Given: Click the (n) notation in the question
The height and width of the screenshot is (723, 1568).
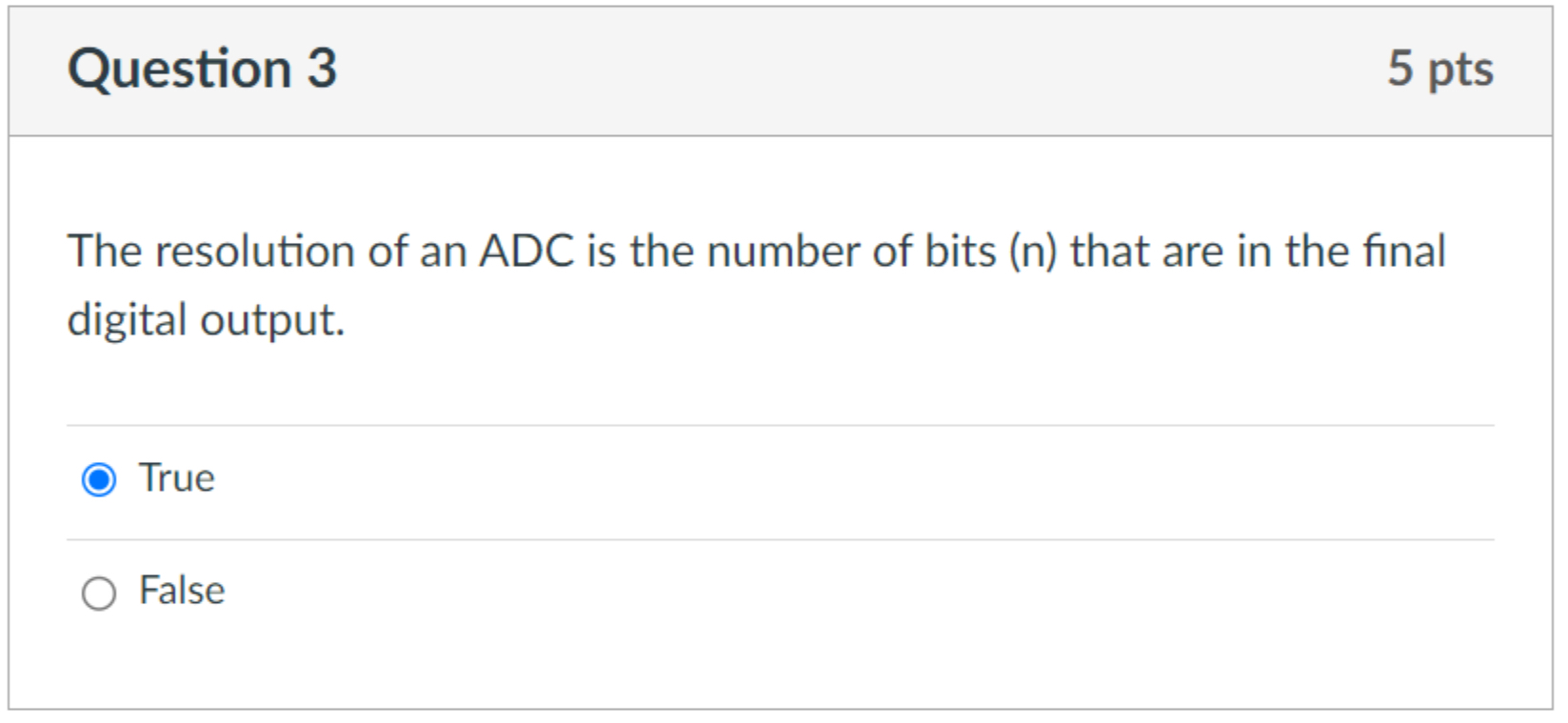Looking at the screenshot, I should (1032, 252).
